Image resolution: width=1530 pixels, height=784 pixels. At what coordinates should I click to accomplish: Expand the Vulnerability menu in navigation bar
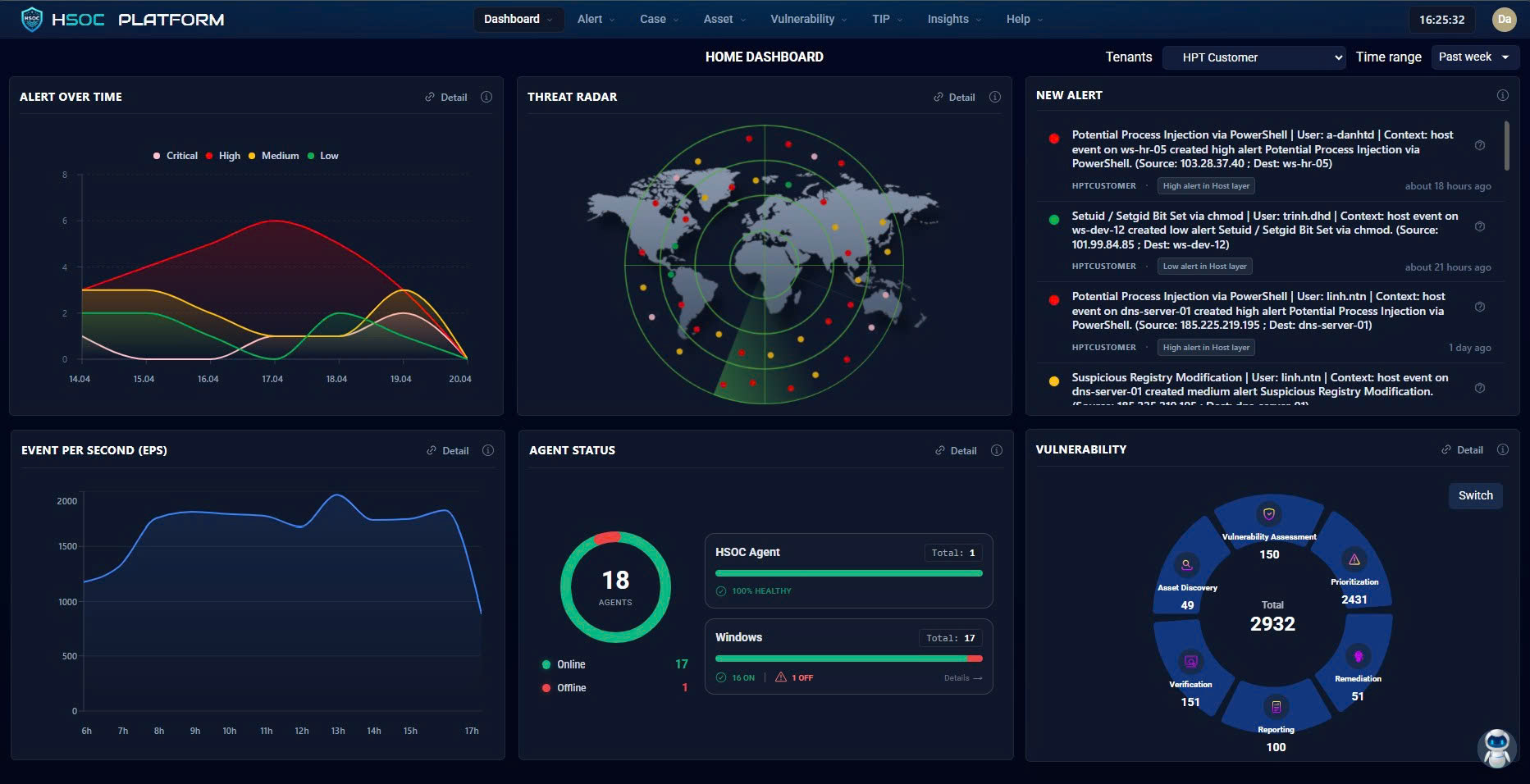coord(807,19)
